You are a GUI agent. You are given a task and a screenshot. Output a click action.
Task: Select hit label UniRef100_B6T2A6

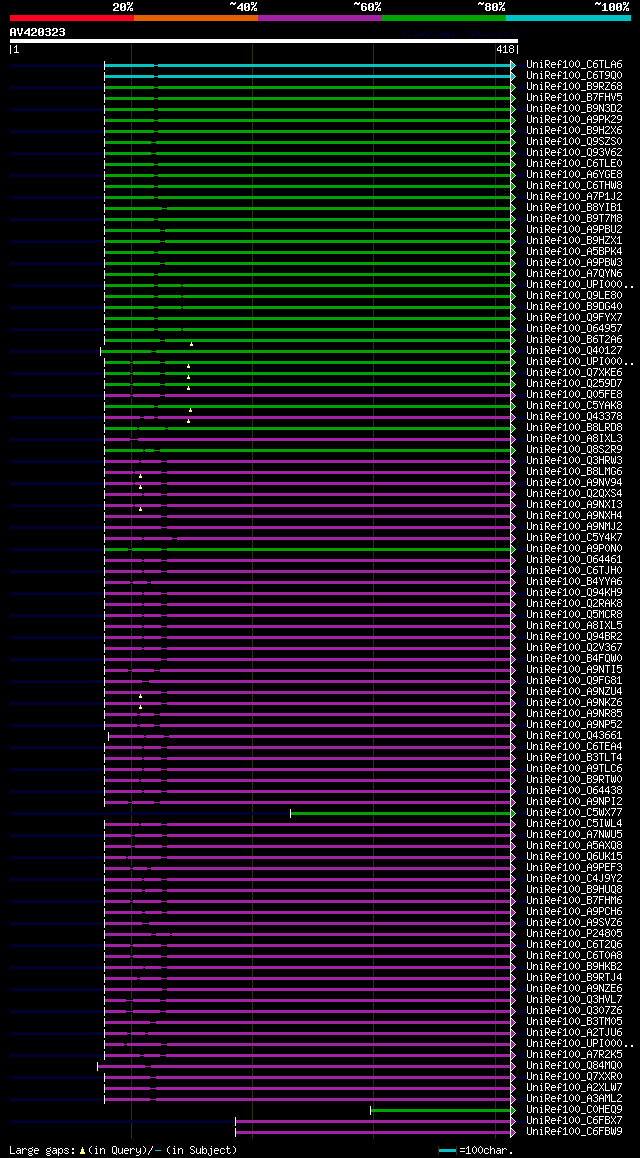click(574, 340)
